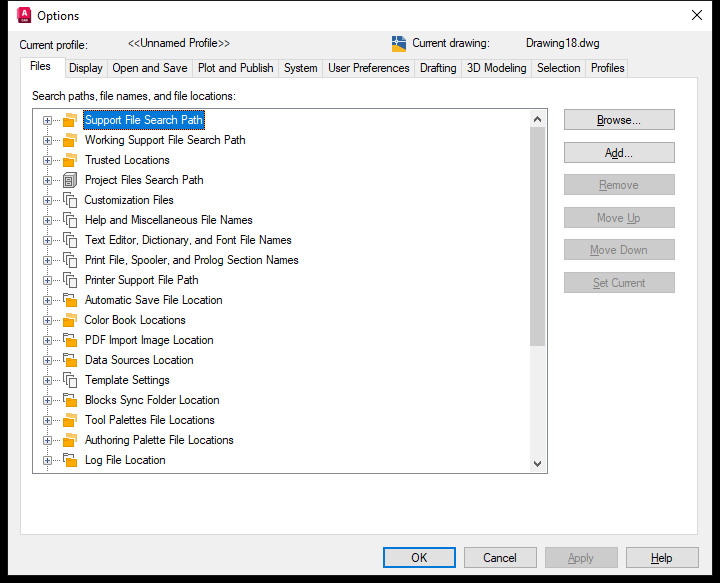Click the Automatic Save File Location icon
This screenshot has height=583, width=720.
click(x=70, y=300)
